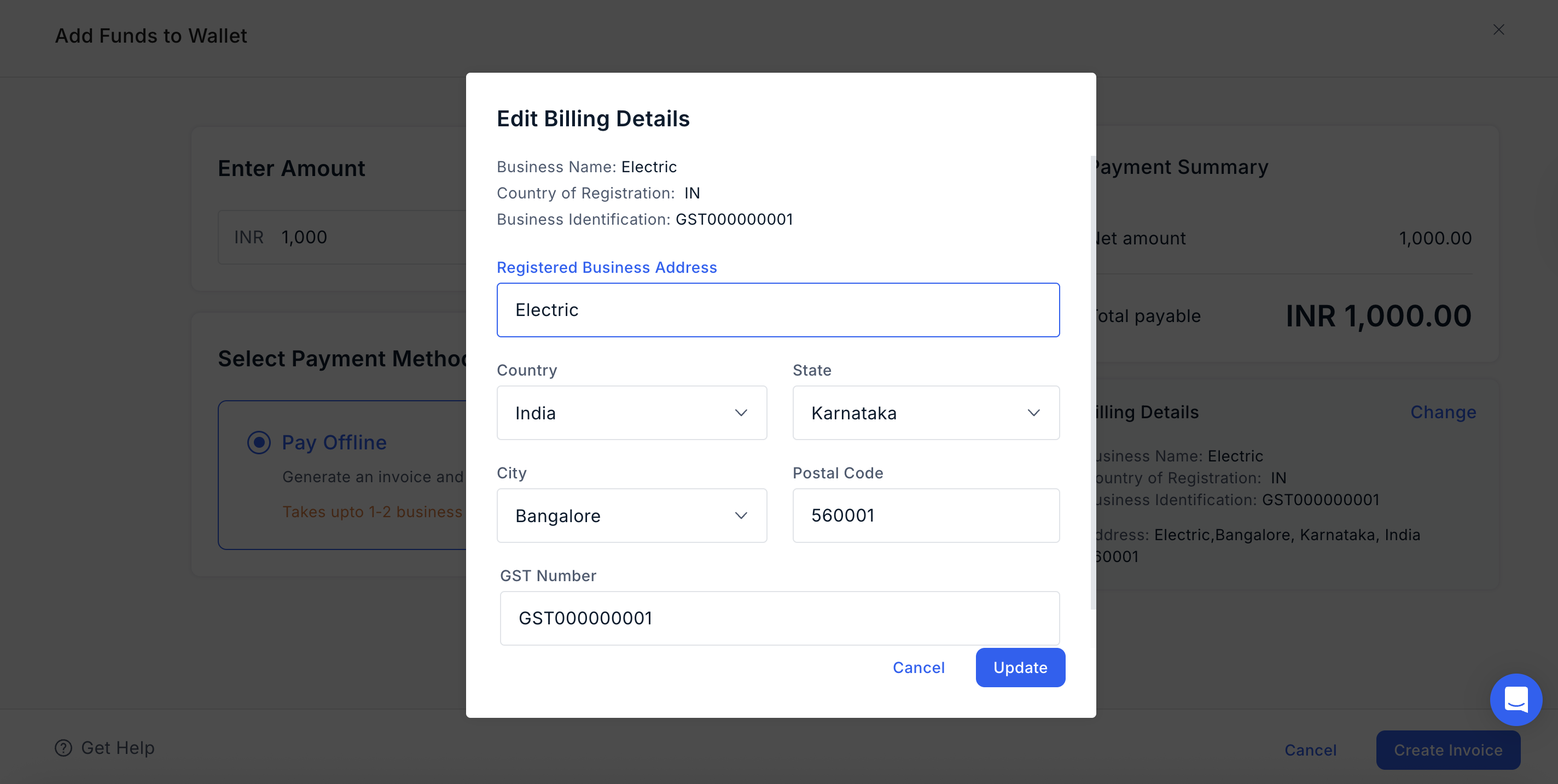Click the Create Invoice button
The height and width of the screenshot is (784, 1558).
tap(1448, 750)
